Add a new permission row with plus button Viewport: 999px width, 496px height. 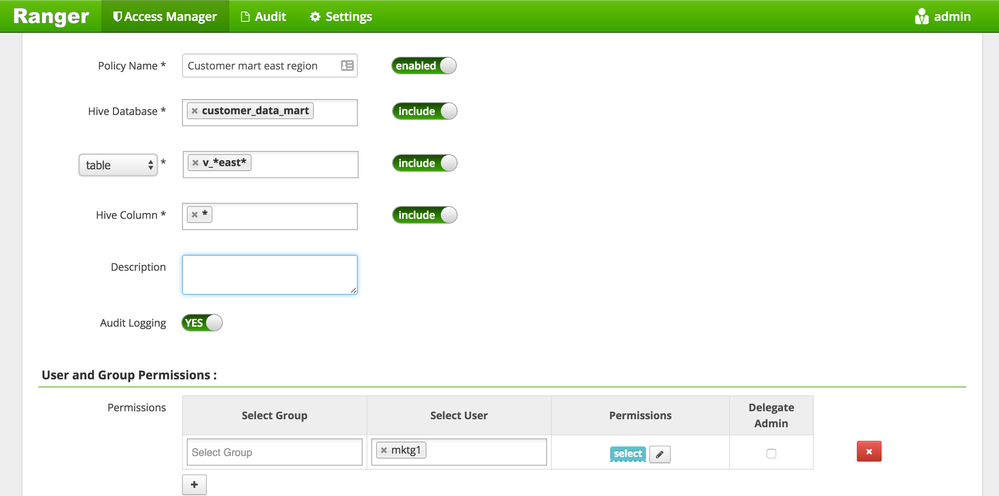click(194, 485)
